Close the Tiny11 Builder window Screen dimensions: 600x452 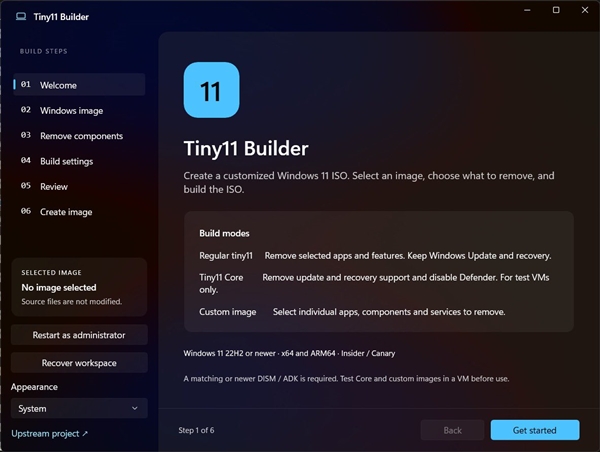click(x=585, y=10)
